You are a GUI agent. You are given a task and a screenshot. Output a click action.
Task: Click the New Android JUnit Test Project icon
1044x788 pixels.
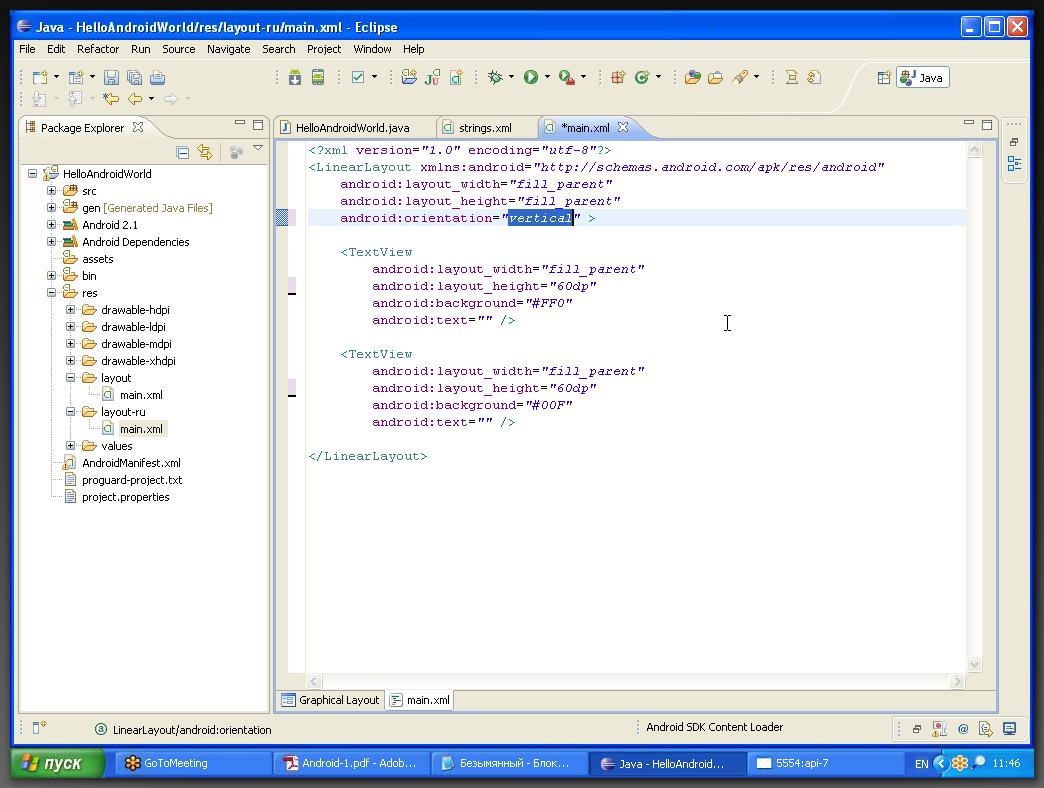pyautogui.click(x=432, y=77)
